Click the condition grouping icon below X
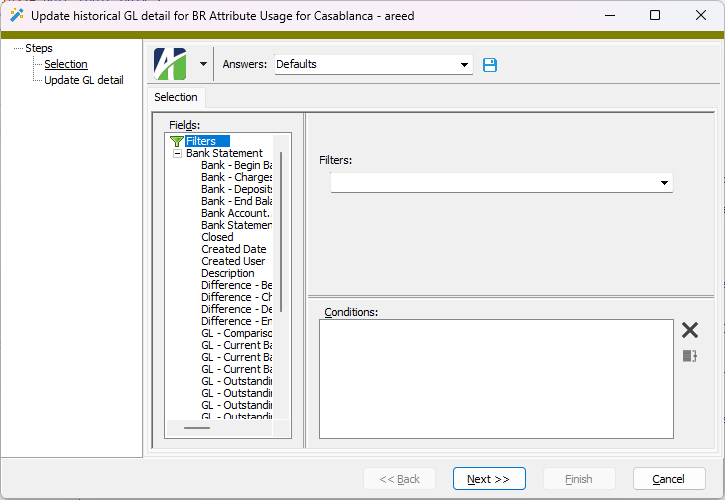This screenshot has height=500, width=725. [689, 356]
